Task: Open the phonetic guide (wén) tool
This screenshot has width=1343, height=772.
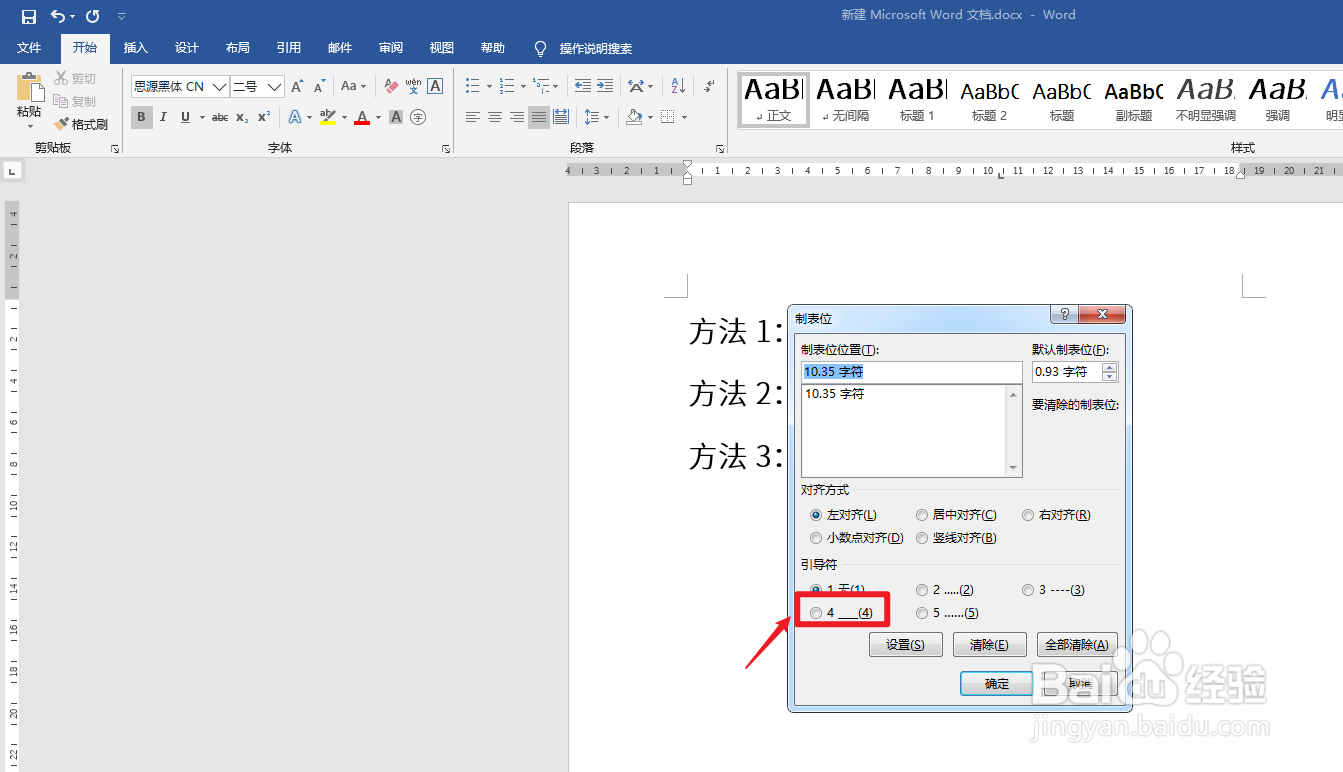Action: [x=413, y=87]
